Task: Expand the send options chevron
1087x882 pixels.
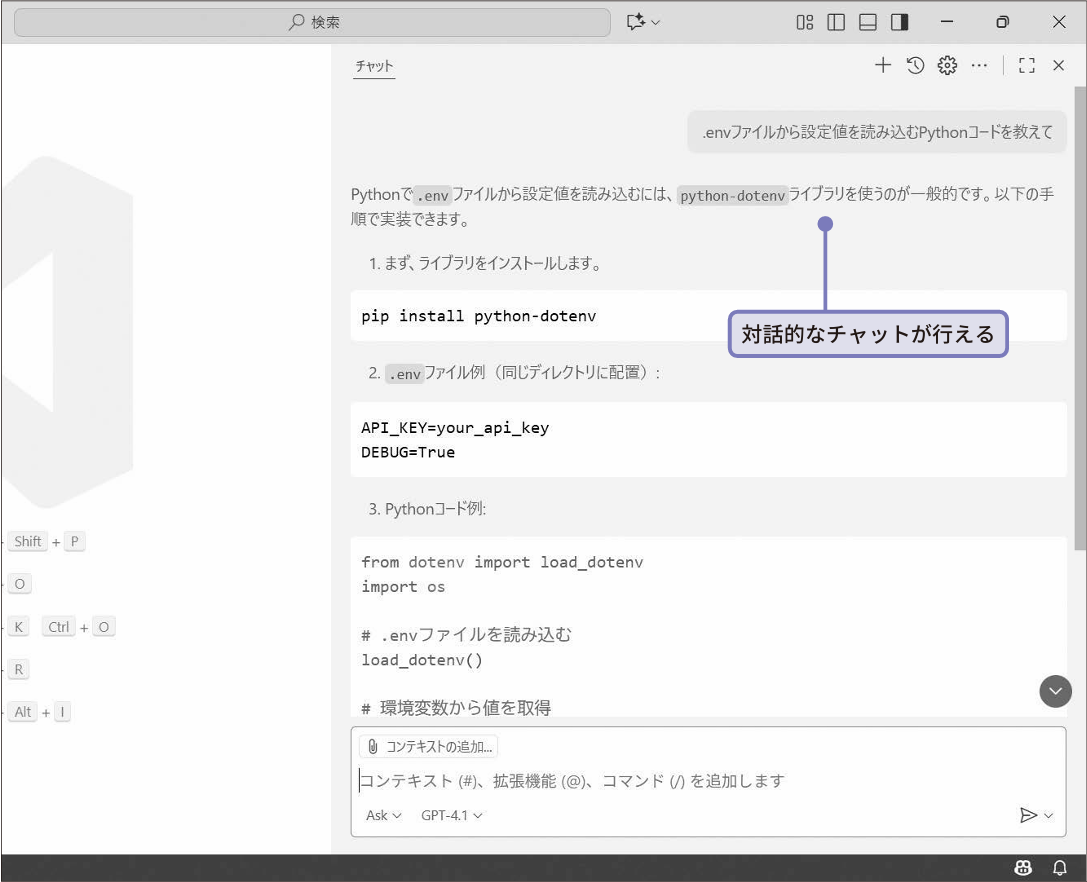Action: pos(1048,816)
